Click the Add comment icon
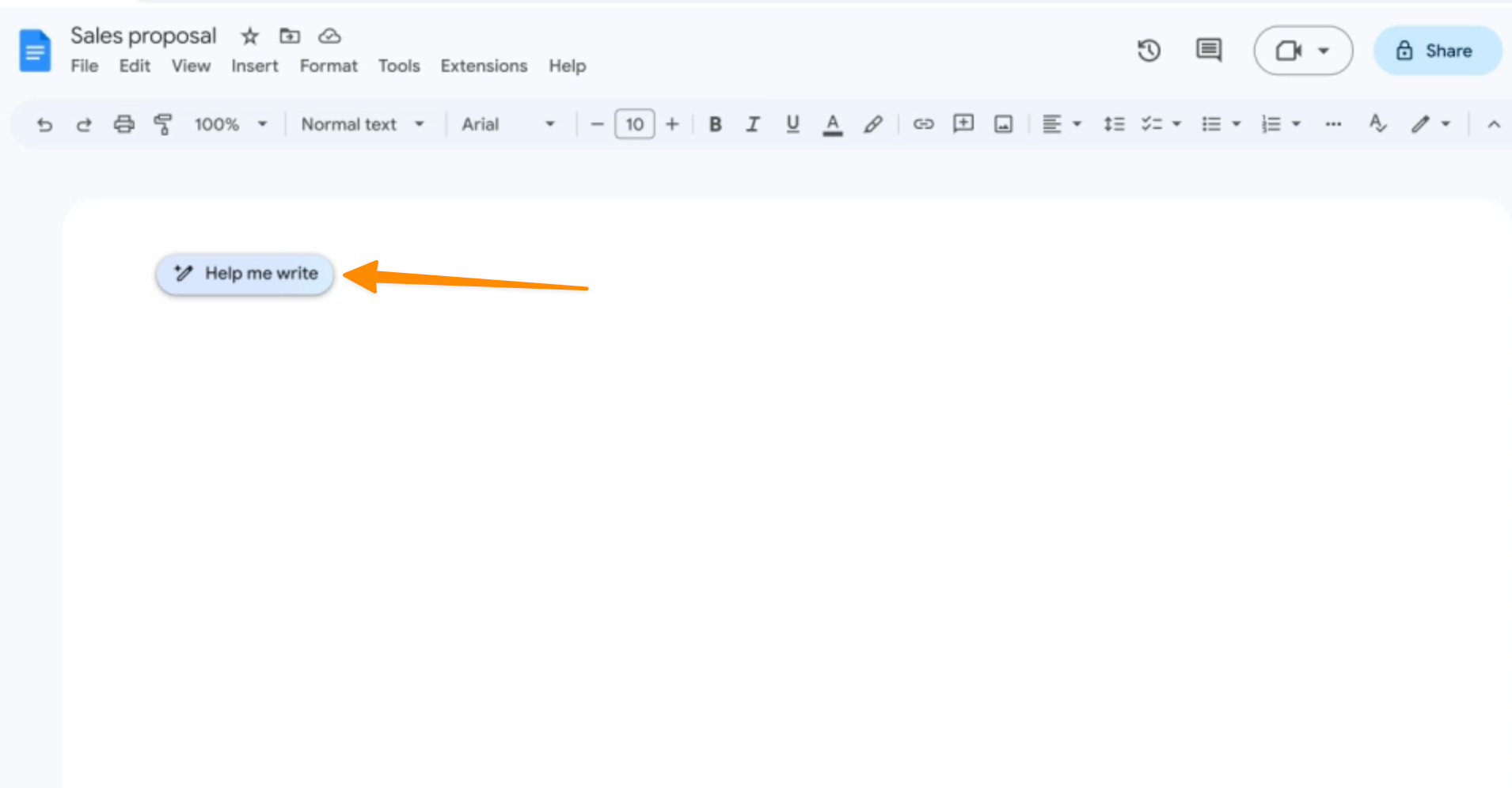Viewport: 1512px width, 788px height. click(x=963, y=124)
